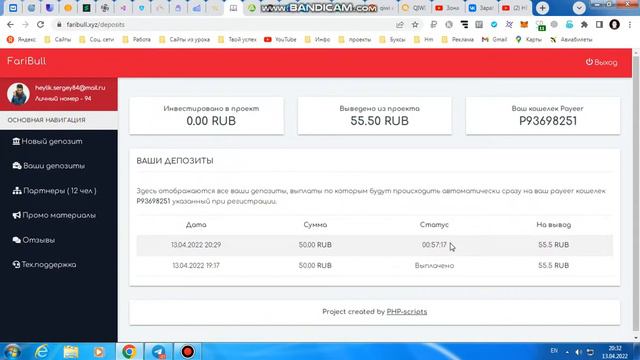Open the Соц. сети bookmarks folder
The height and width of the screenshot is (360, 640).
97,40
